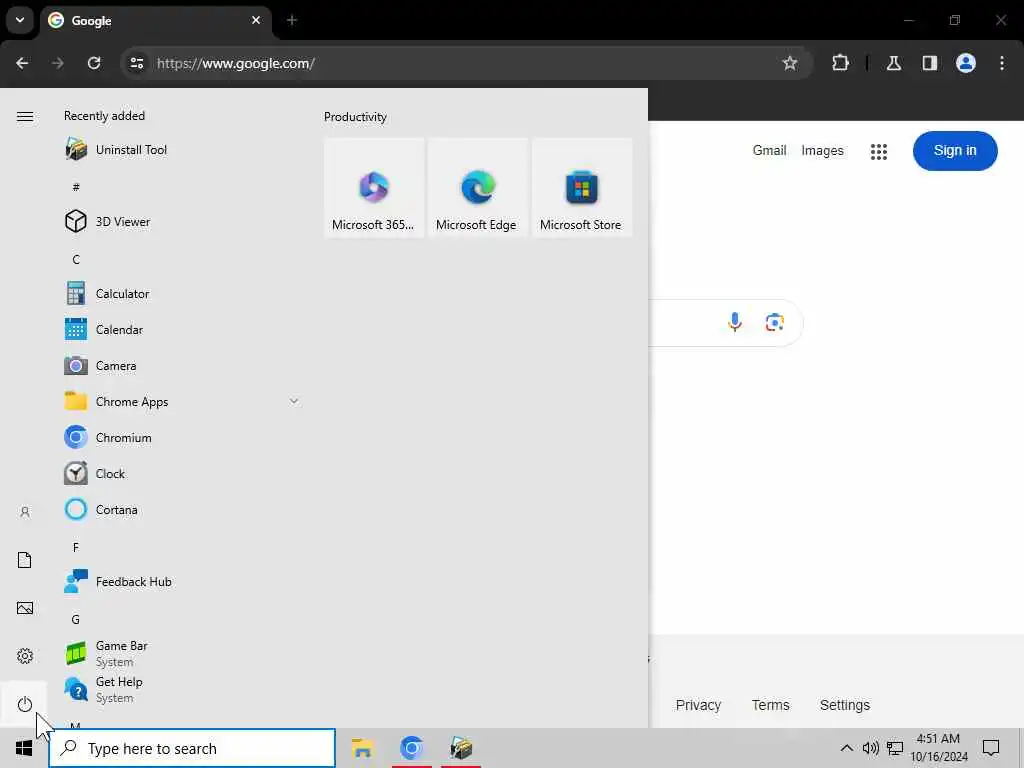
Task: Click the taskbar search box
Action: [192, 748]
